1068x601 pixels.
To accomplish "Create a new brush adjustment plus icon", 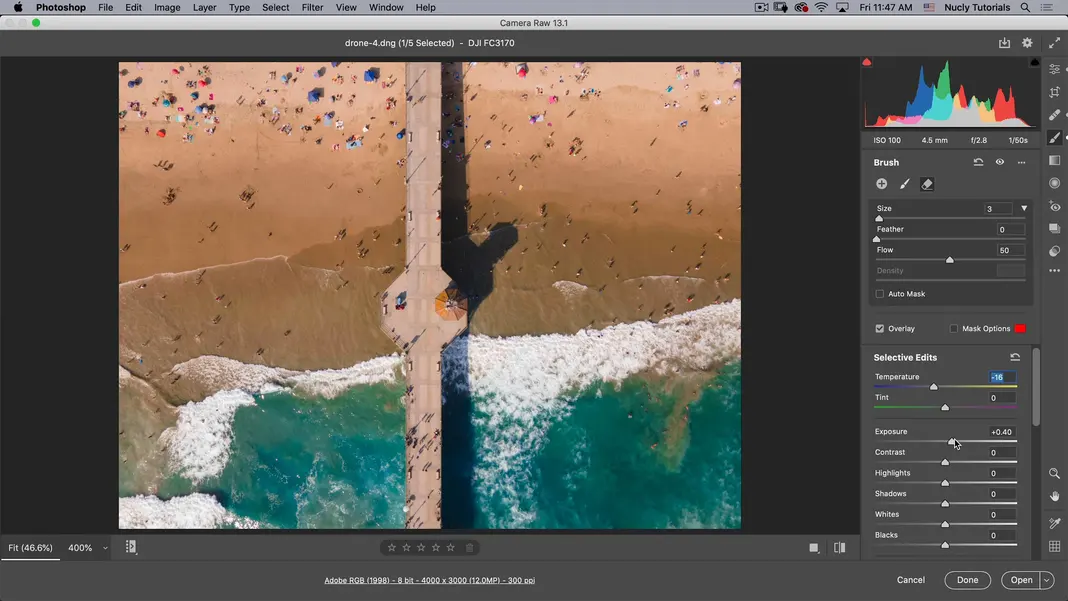I will [881, 184].
